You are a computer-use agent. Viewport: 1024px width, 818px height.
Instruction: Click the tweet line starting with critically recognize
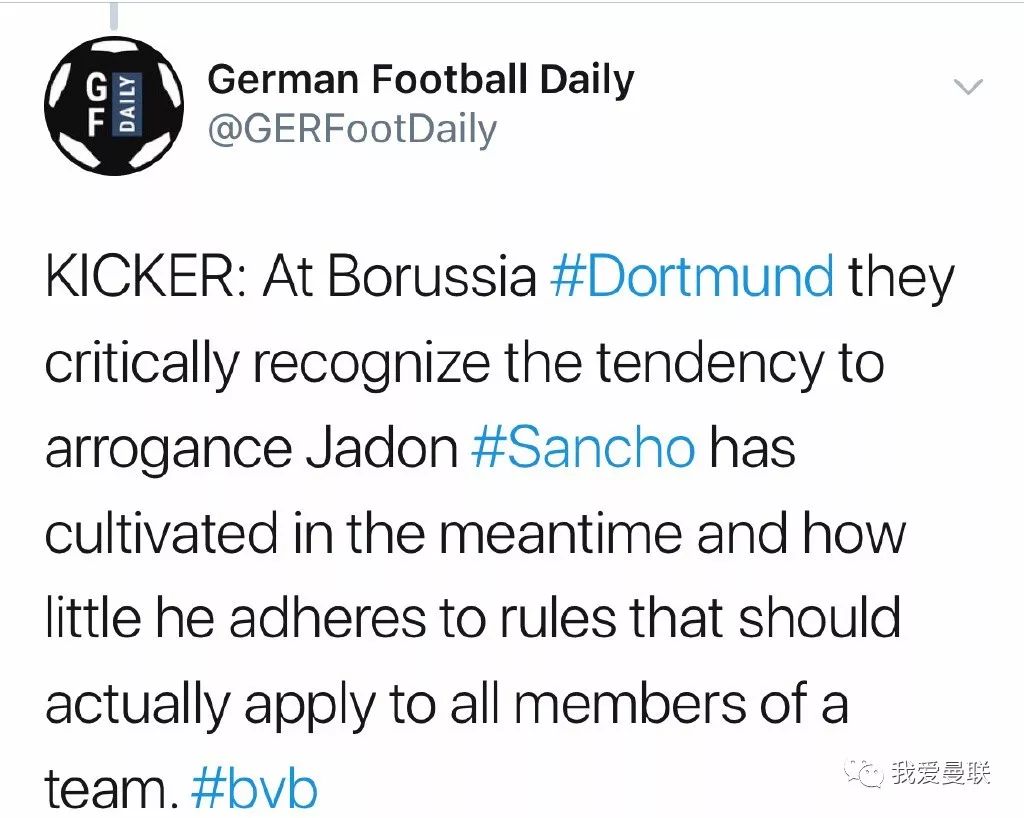pos(464,364)
